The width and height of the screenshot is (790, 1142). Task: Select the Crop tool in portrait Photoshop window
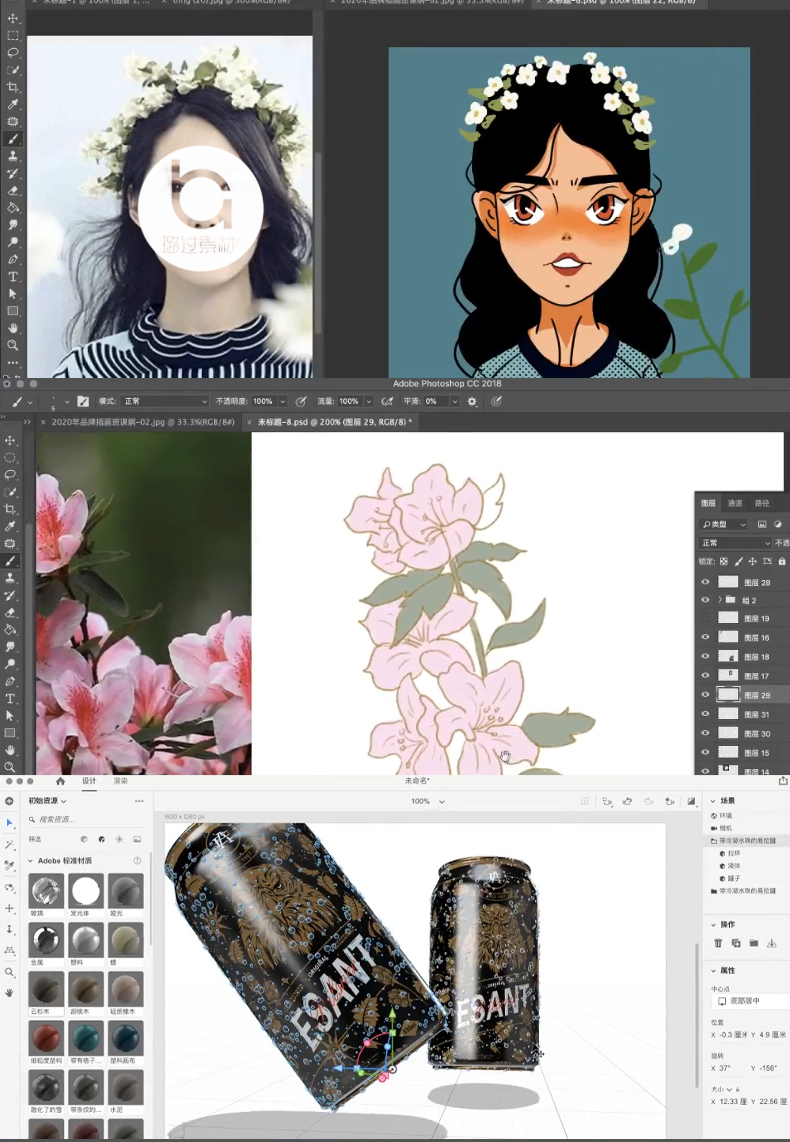pos(12,87)
